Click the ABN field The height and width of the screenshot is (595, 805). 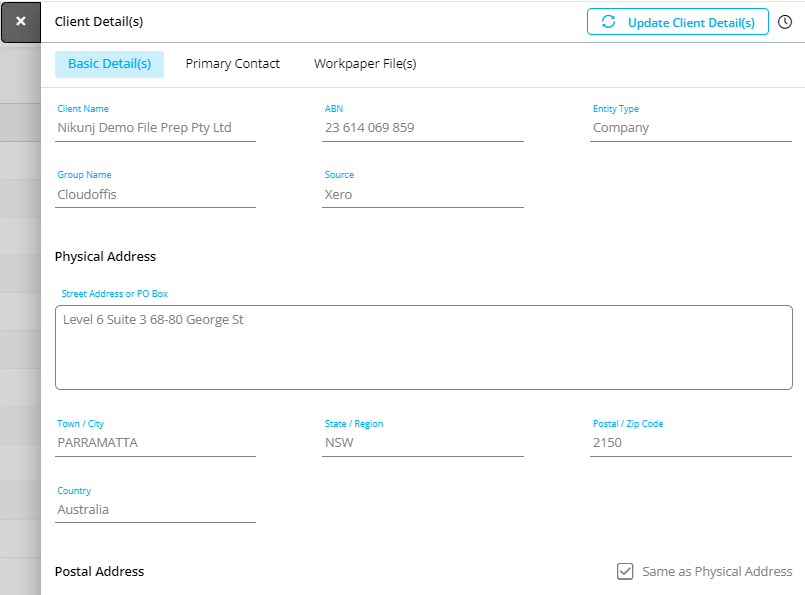pos(423,128)
